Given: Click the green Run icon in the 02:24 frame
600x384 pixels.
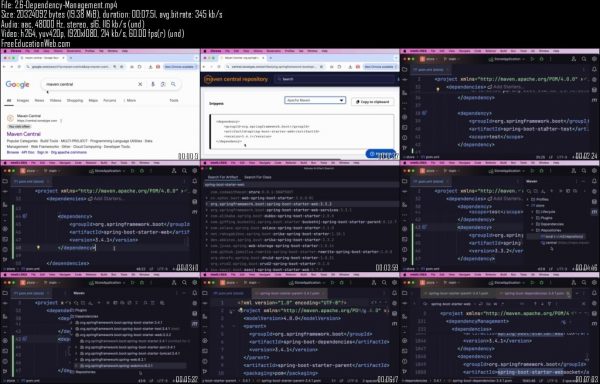Looking at the screenshot, I should coord(532,59).
